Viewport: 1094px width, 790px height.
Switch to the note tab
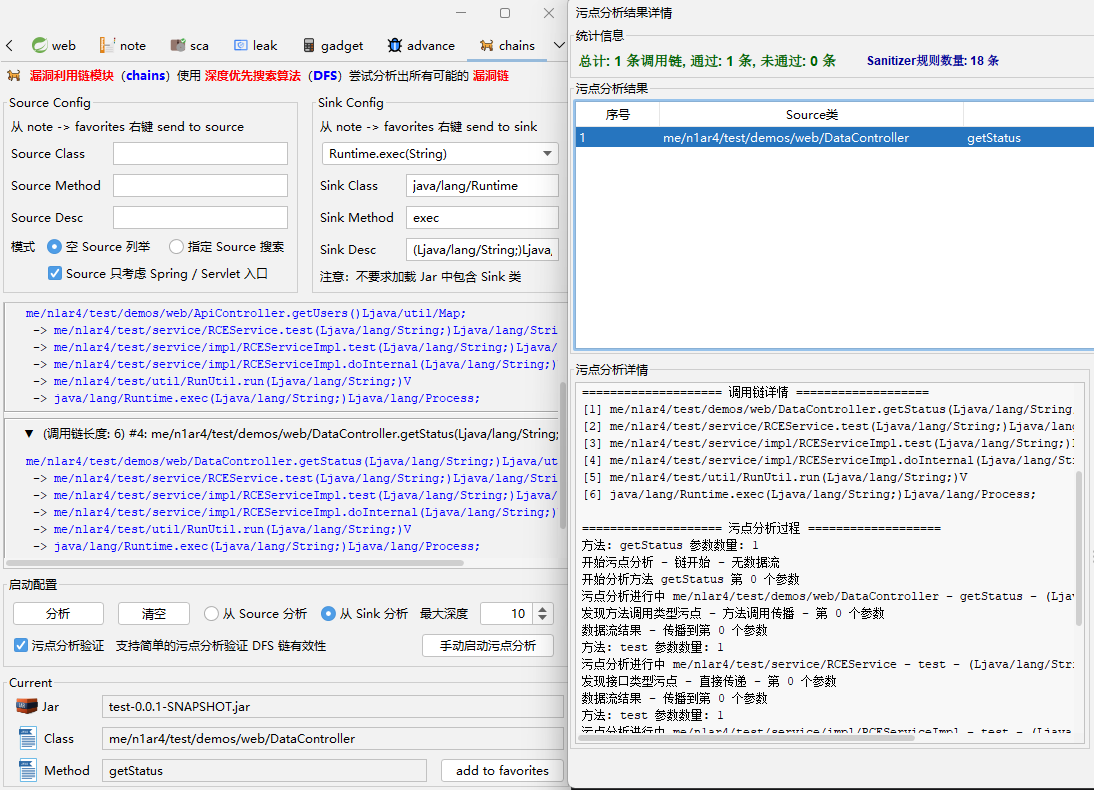point(123,45)
